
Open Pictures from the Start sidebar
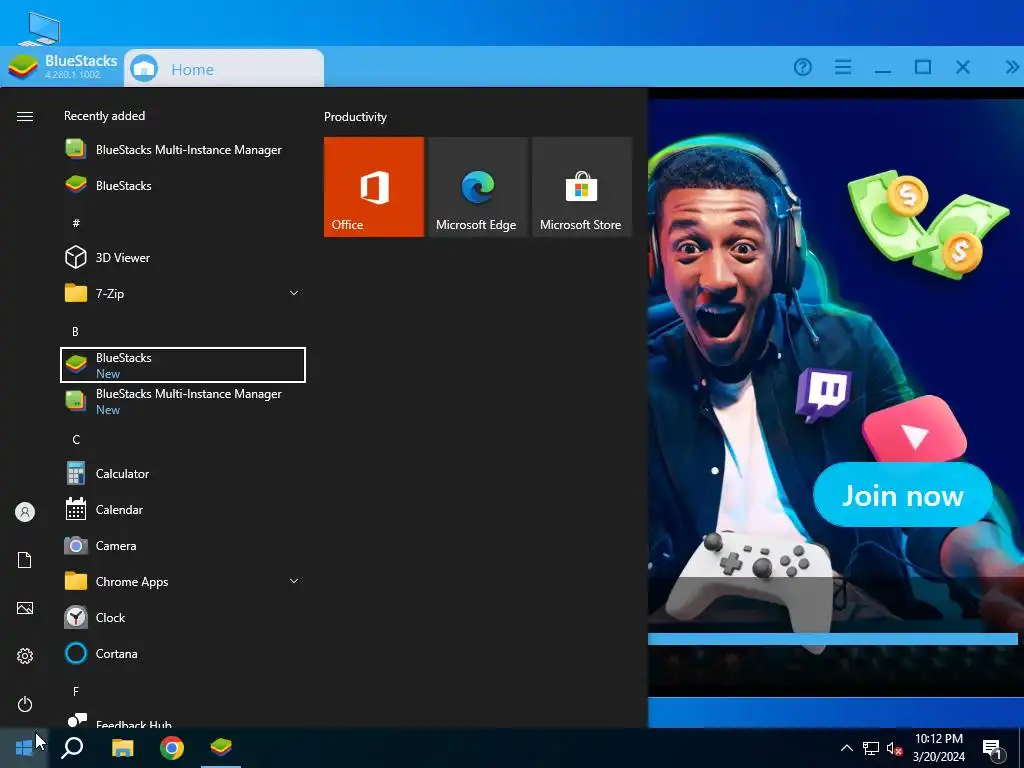point(25,608)
